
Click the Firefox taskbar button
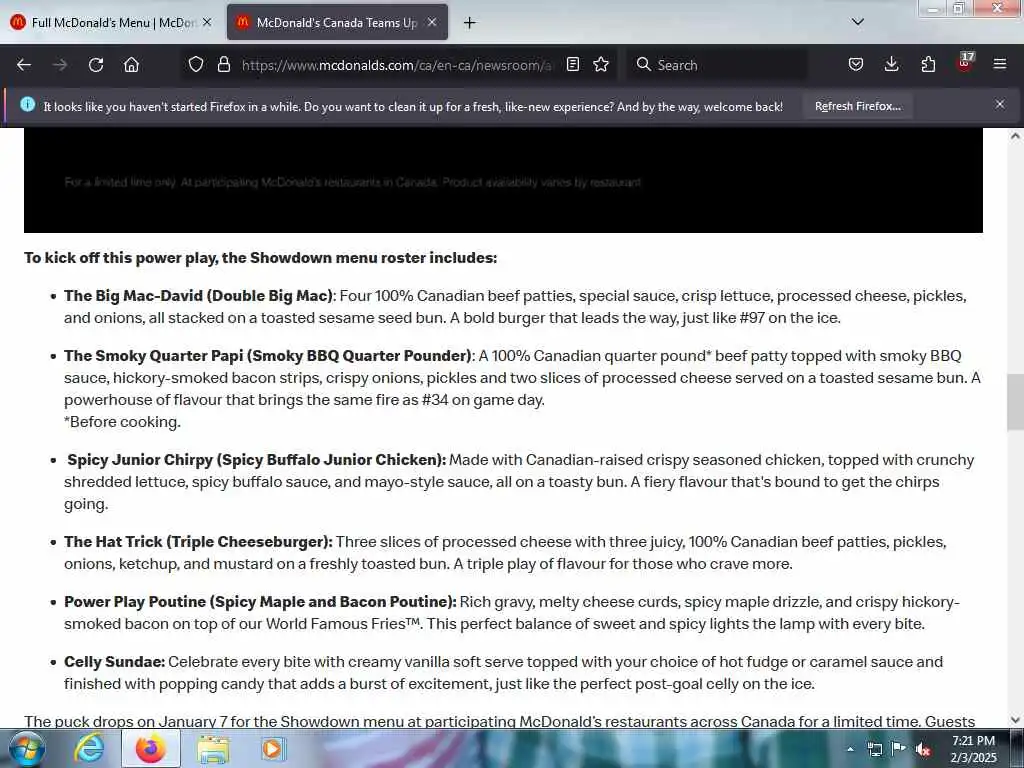(x=150, y=749)
